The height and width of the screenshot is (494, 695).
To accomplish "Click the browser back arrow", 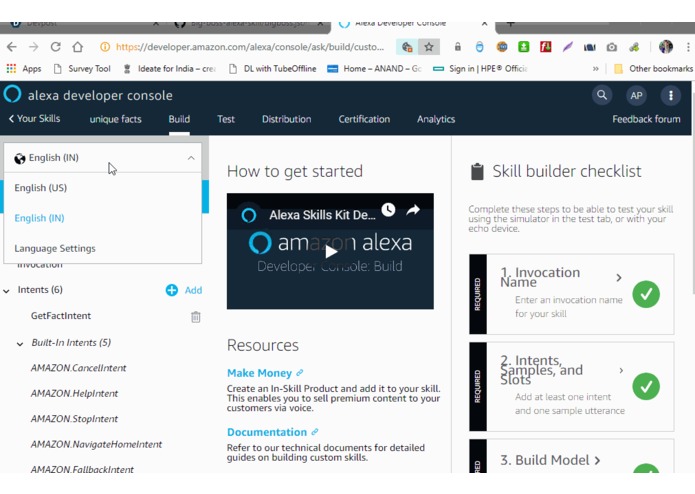I will (12, 47).
